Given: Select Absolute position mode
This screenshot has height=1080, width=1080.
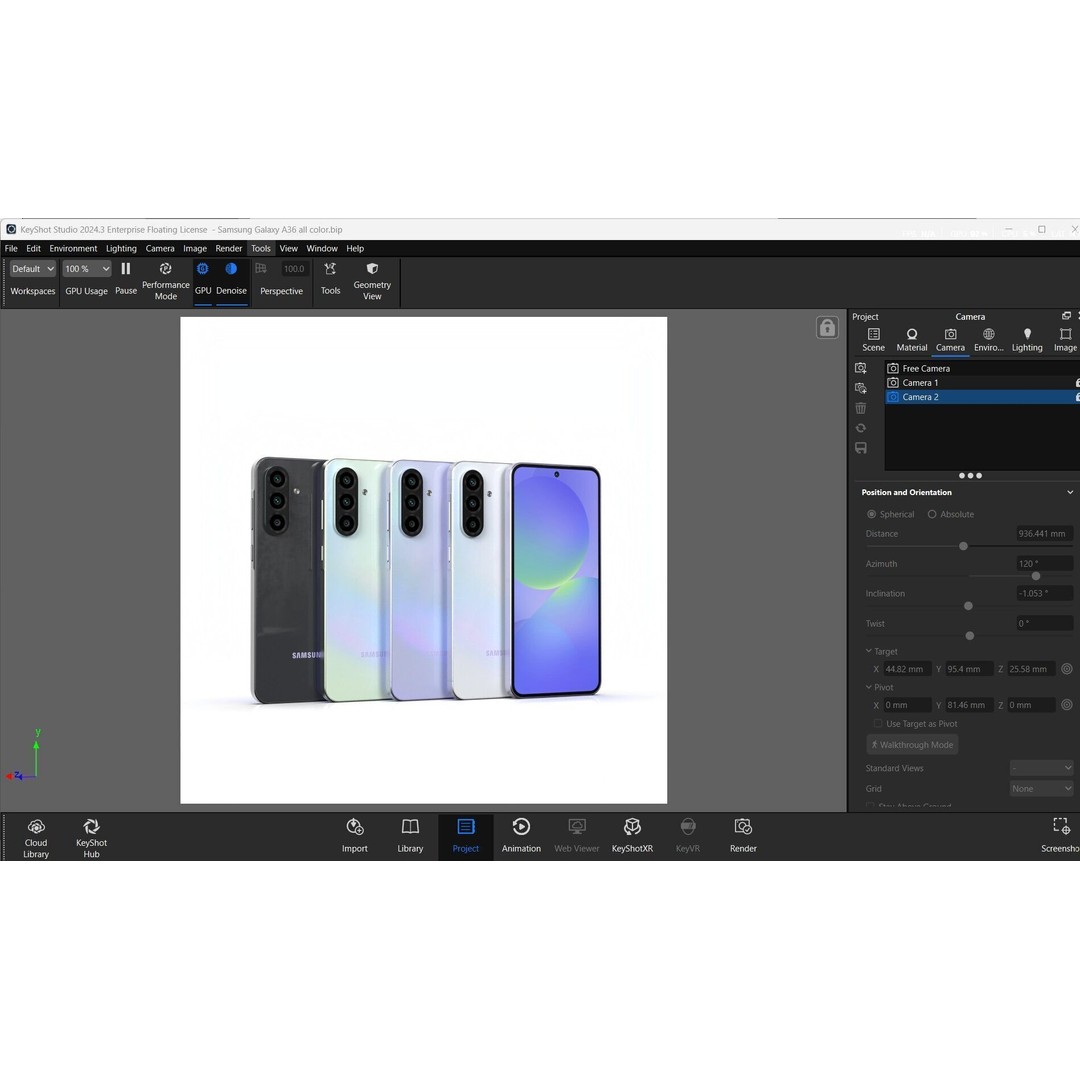Looking at the screenshot, I should 932,515.
